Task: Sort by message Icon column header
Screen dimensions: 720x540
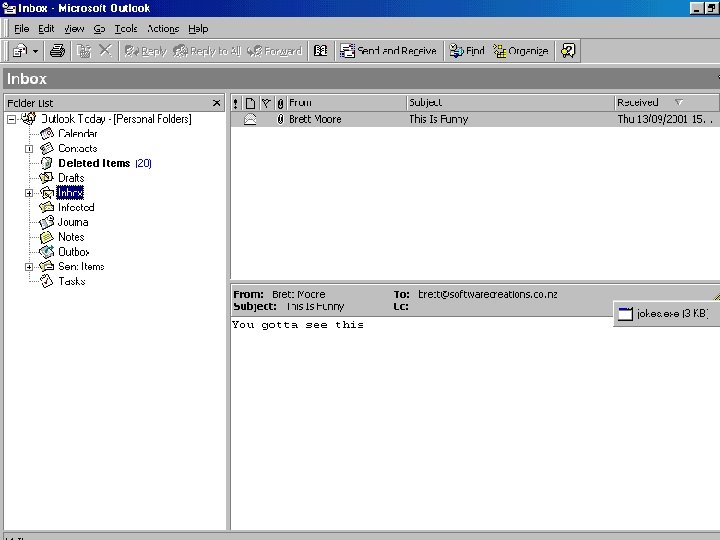Action: point(250,103)
